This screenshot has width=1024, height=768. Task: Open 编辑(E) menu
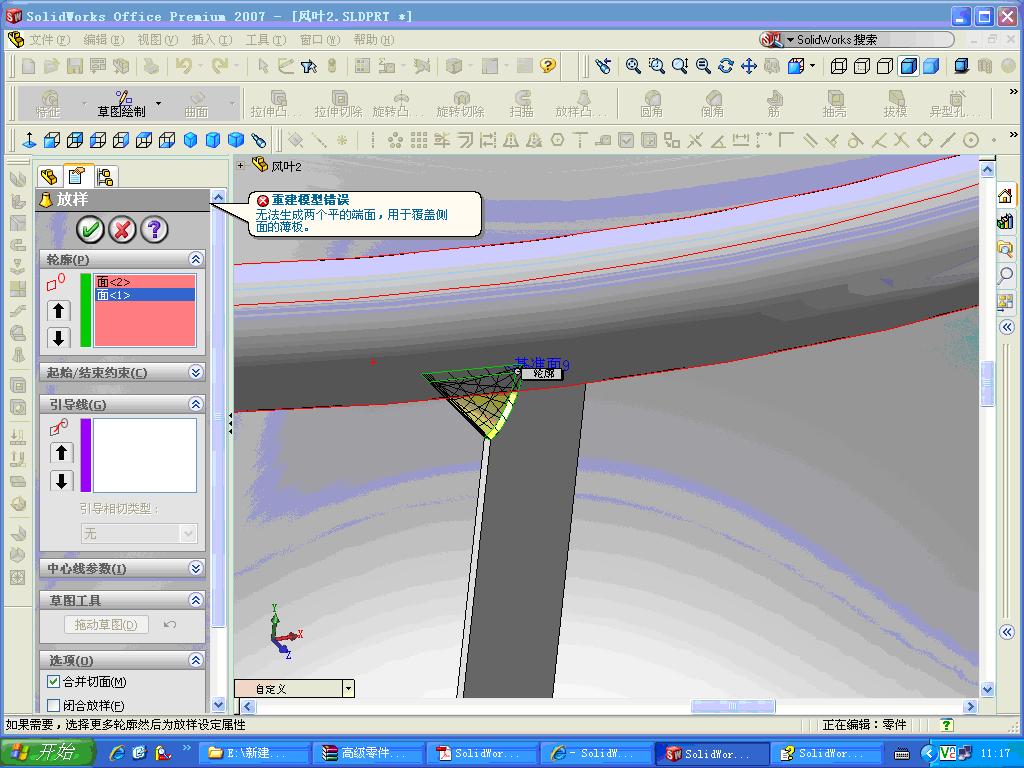pos(103,40)
